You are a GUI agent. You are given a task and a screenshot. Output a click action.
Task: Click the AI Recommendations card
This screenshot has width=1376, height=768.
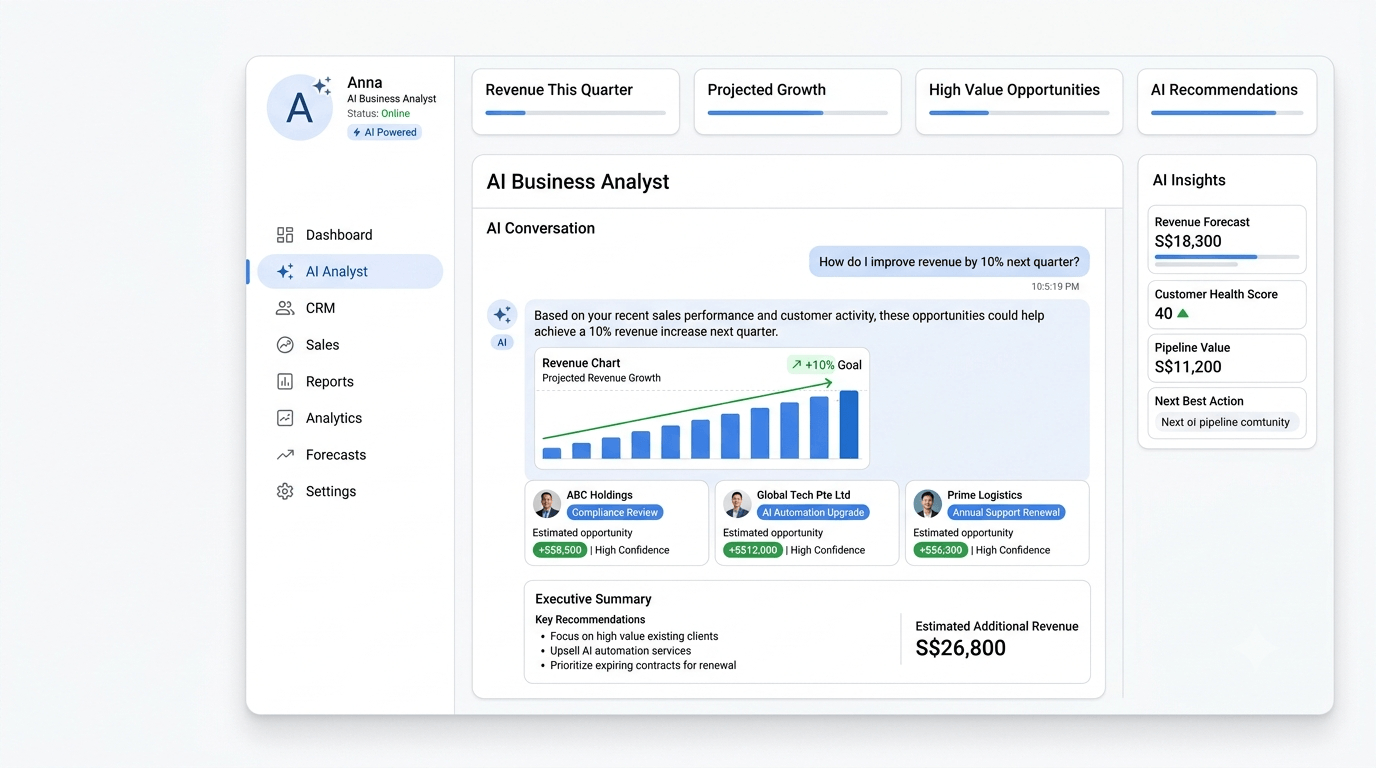click(x=1227, y=101)
